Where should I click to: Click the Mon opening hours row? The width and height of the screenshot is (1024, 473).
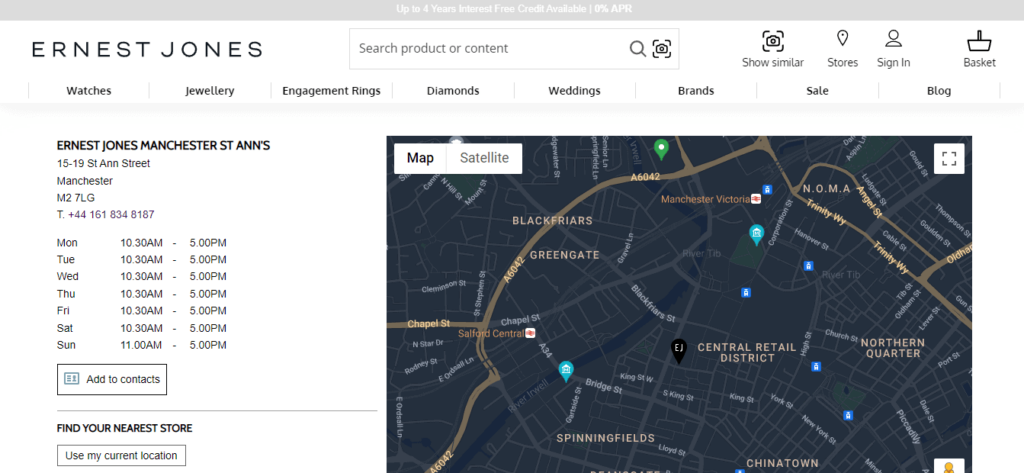(142, 243)
